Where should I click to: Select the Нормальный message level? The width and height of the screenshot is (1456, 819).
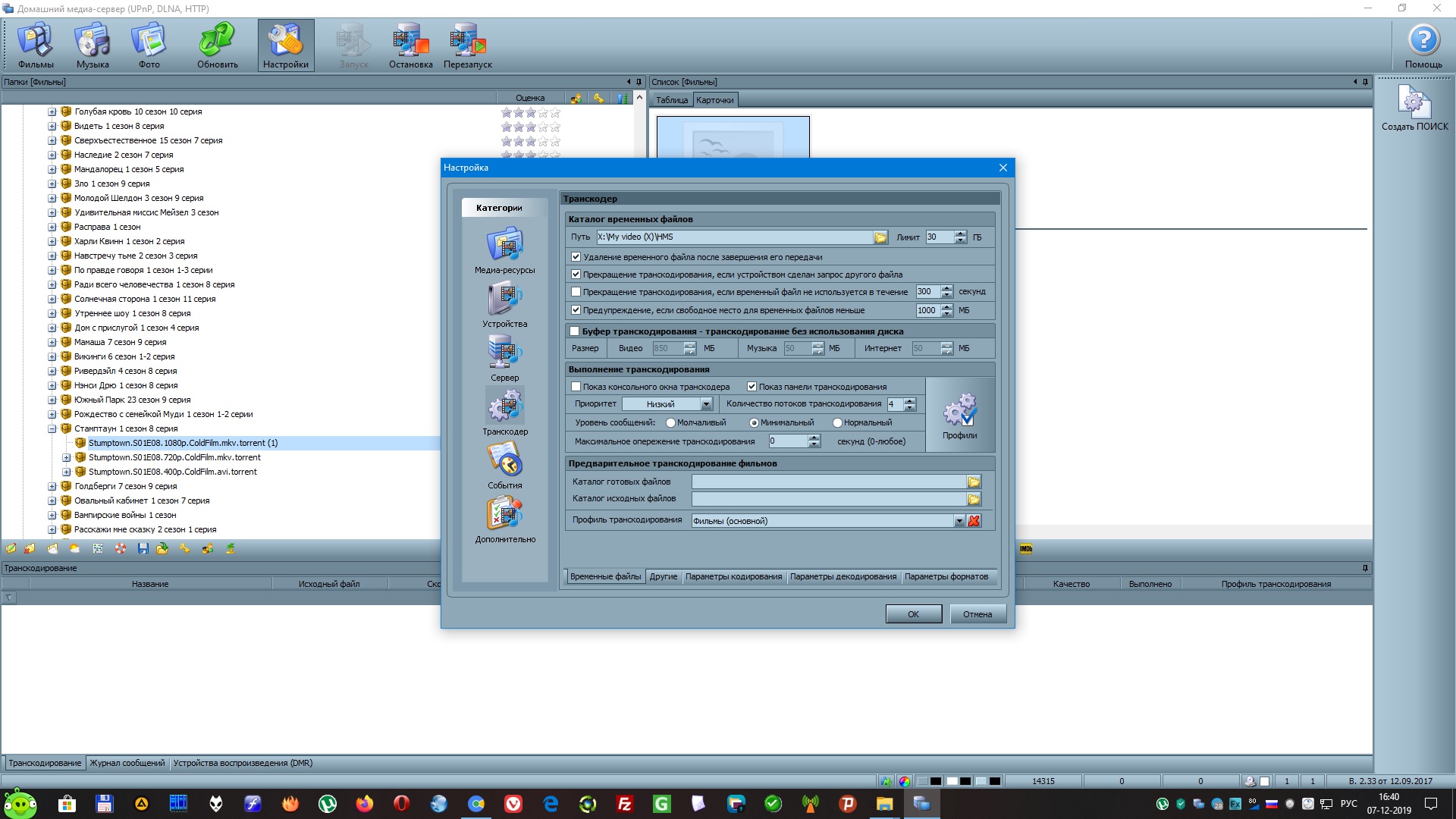(837, 423)
